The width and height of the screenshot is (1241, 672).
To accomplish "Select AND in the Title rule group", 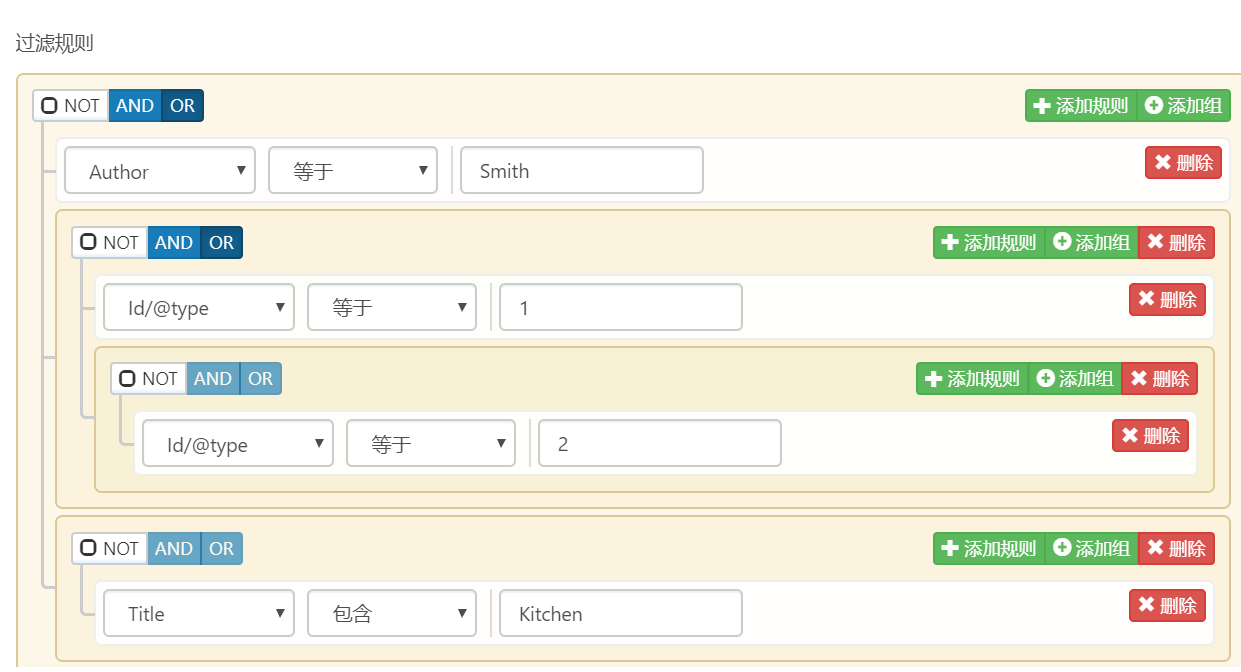I will point(174,549).
